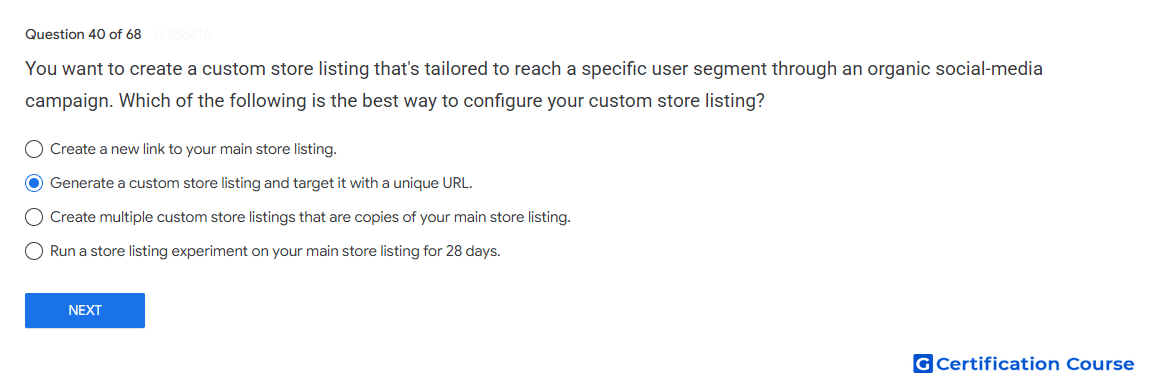Image resolution: width=1150 pixels, height=383 pixels.
Task: Click question line starting 'You want to create'
Action: (x=534, y=70)
